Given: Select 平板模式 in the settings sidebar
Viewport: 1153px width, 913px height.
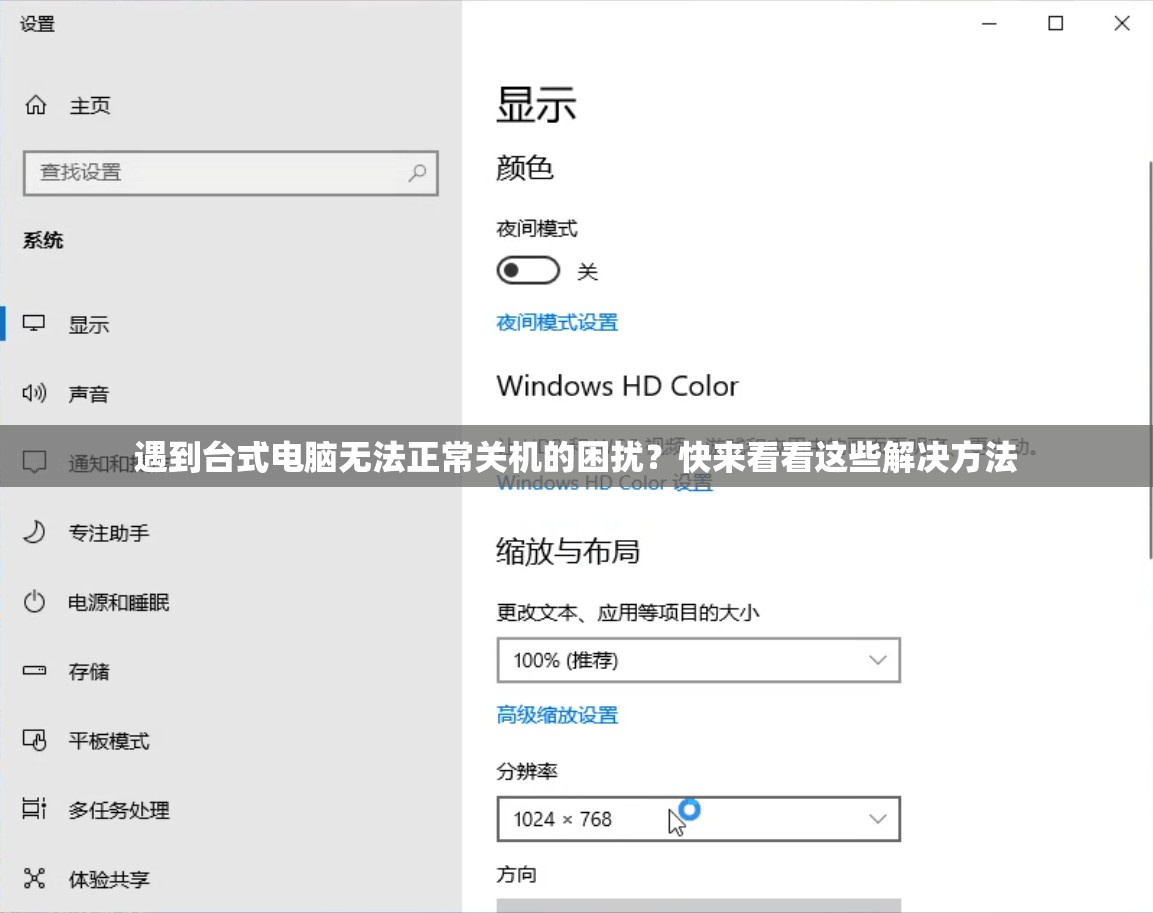Looking at the screenshot, I should [x=109, y=740].
